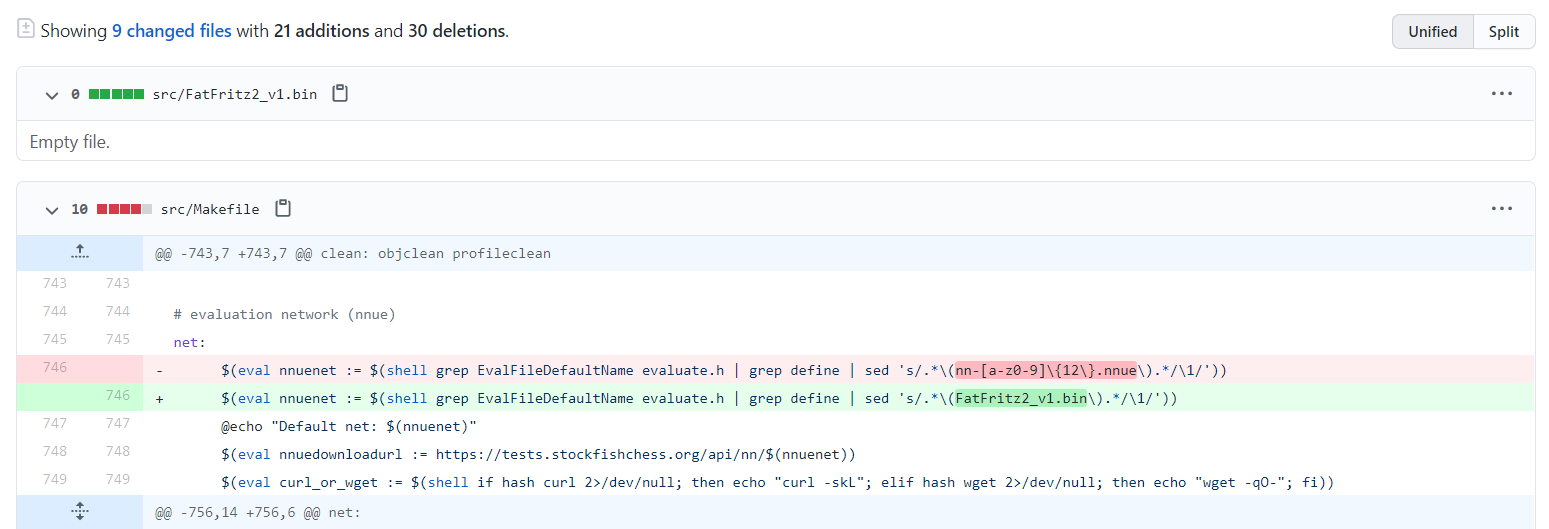
Task: Expand up hidden lines above line 743
Action: [x=80, y=253]
